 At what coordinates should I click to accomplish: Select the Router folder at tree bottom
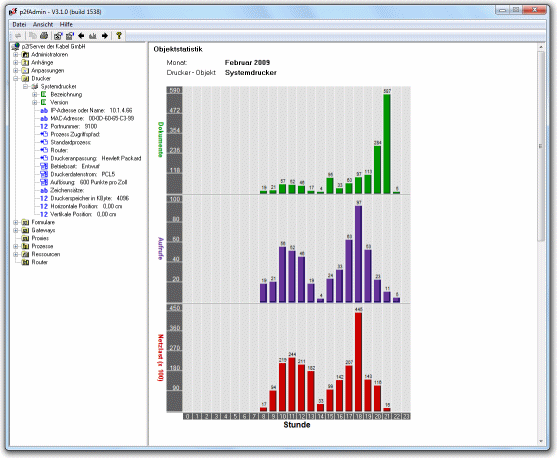[39, 262]
